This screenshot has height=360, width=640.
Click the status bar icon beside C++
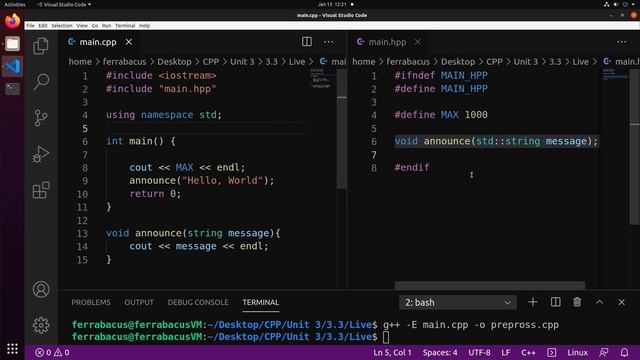coord(551,352)
